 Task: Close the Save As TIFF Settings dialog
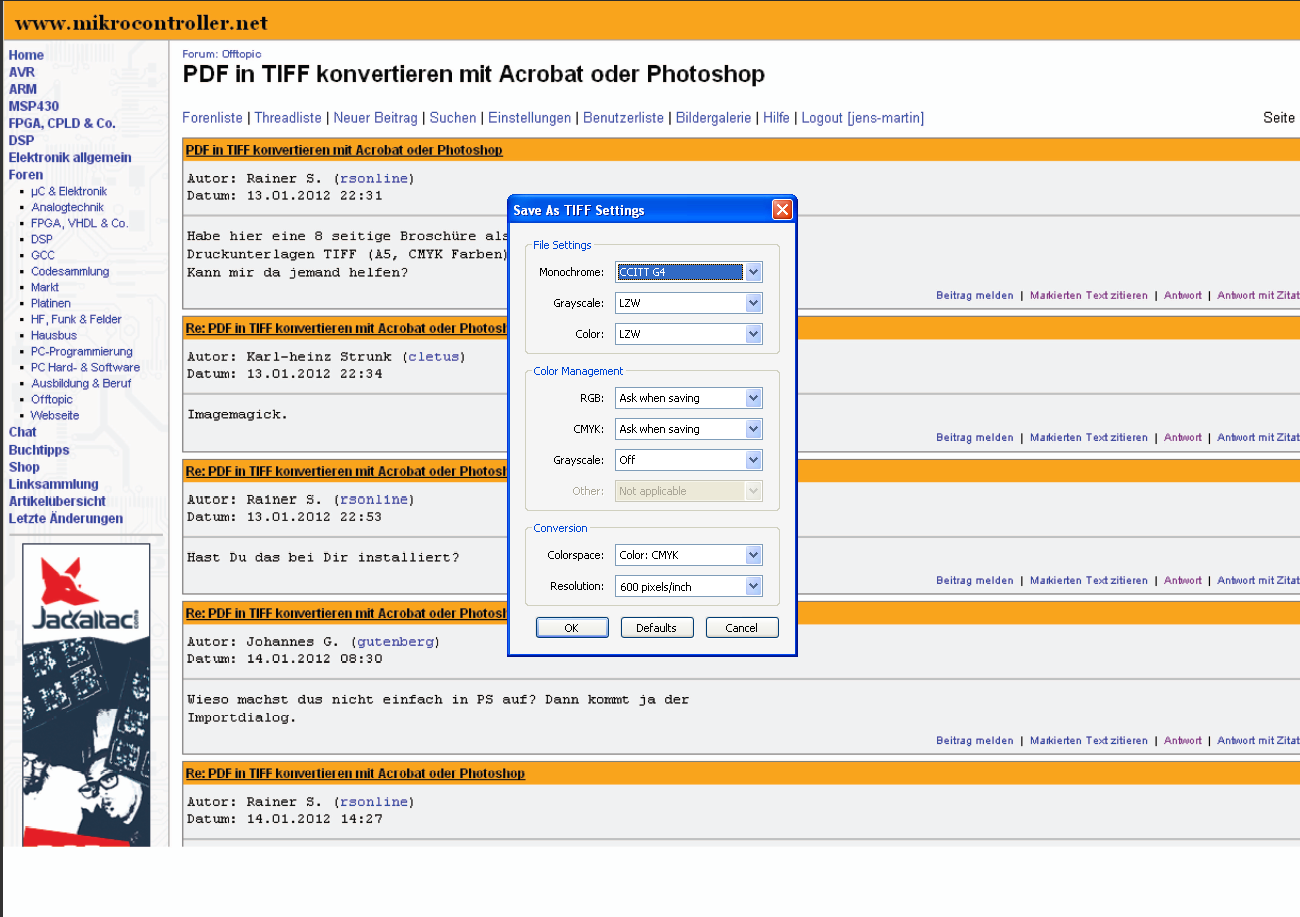tap(782, 210)
